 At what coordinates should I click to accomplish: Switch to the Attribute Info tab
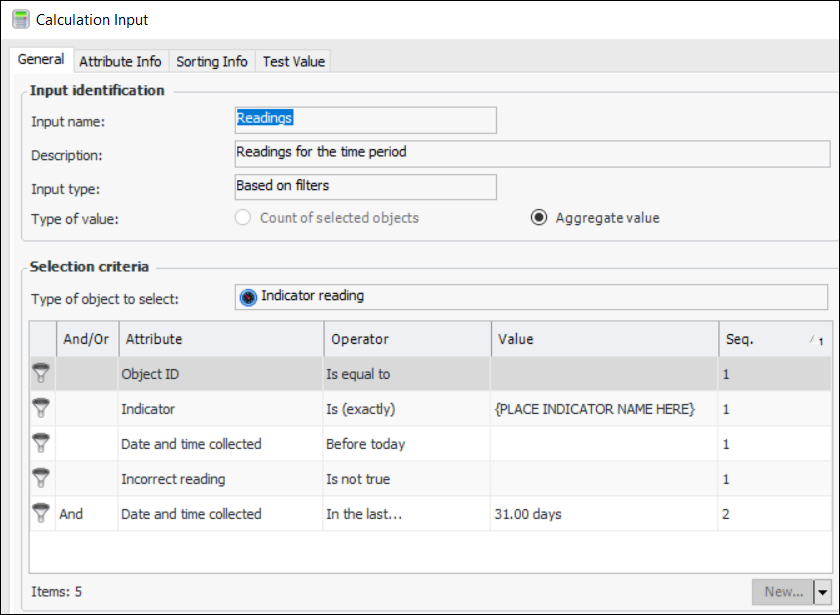pos(120,61)
